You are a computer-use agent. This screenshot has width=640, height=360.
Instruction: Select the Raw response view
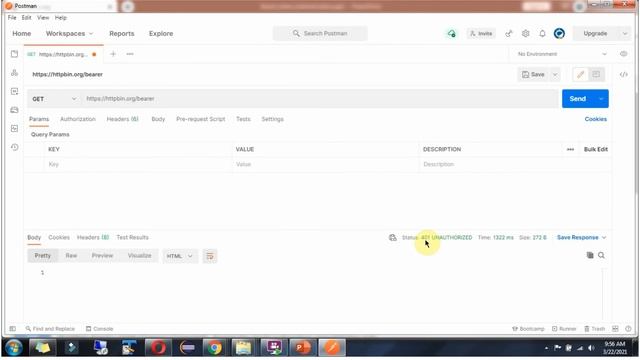[71, 256]
